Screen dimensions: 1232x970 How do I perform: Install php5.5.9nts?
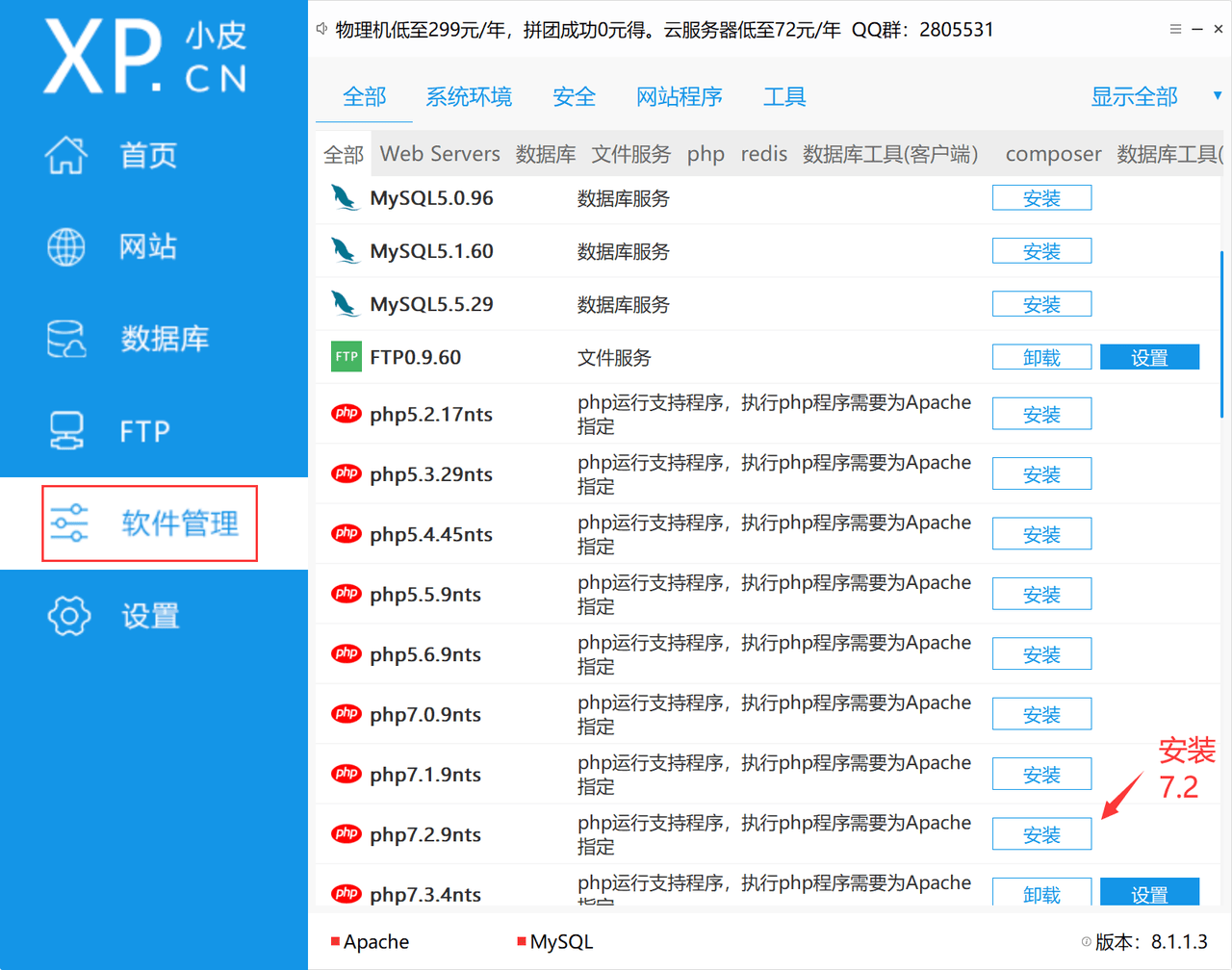pyautogui.click(x=1041, y=594)
